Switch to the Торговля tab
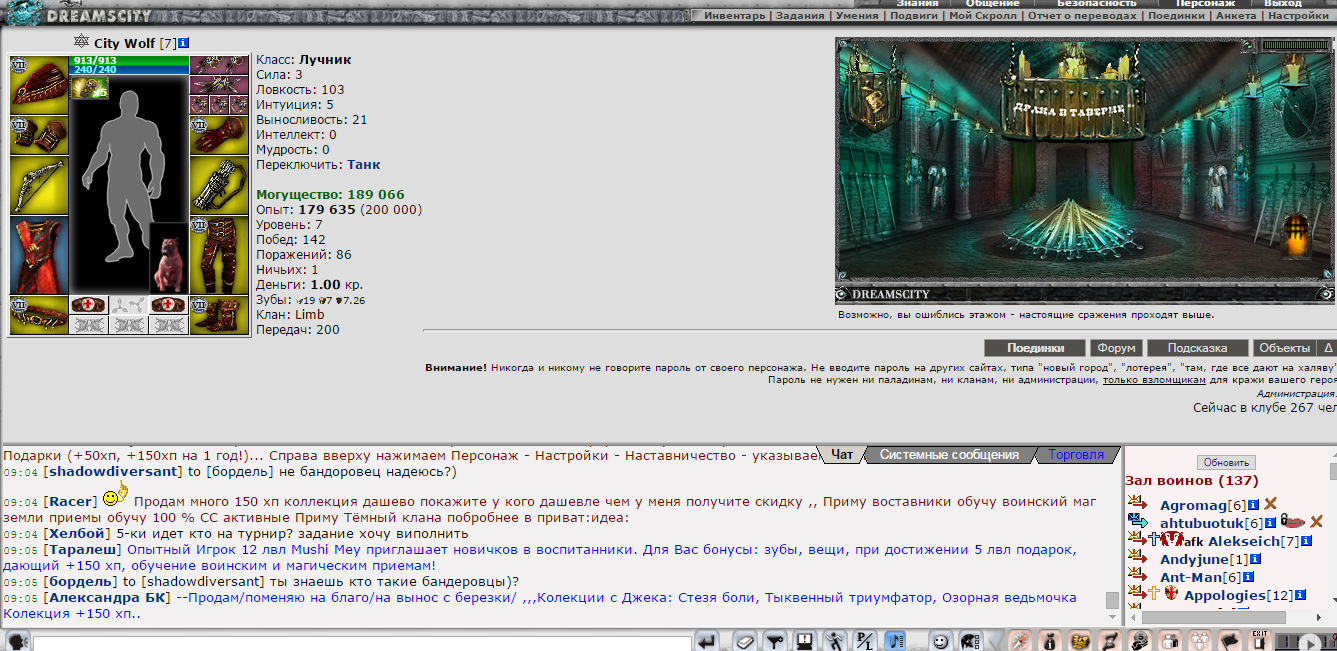1337x651 pixels. click(x=1076, y=455)
